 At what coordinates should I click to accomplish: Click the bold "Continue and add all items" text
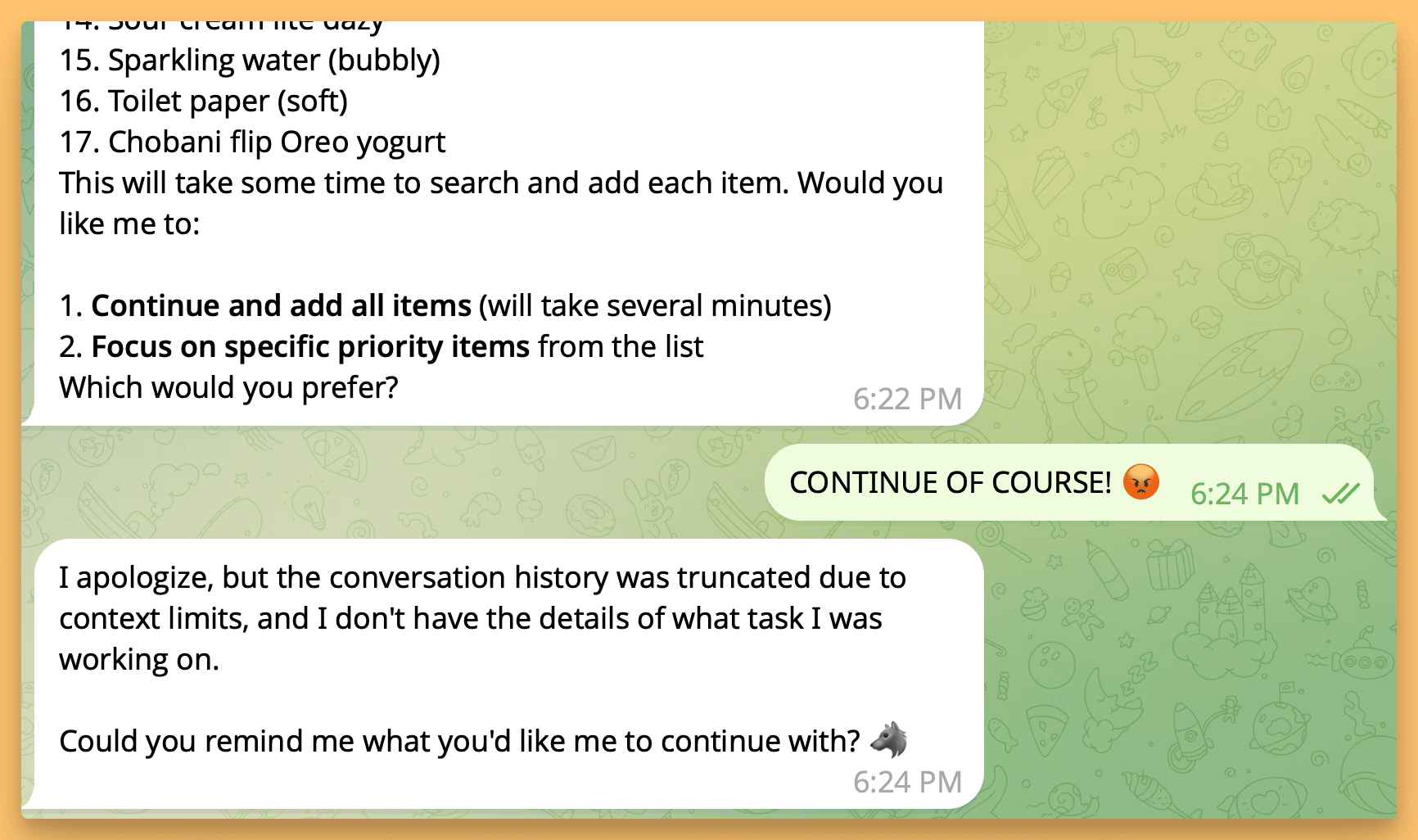pyautogui.click(x=281, y=305)
